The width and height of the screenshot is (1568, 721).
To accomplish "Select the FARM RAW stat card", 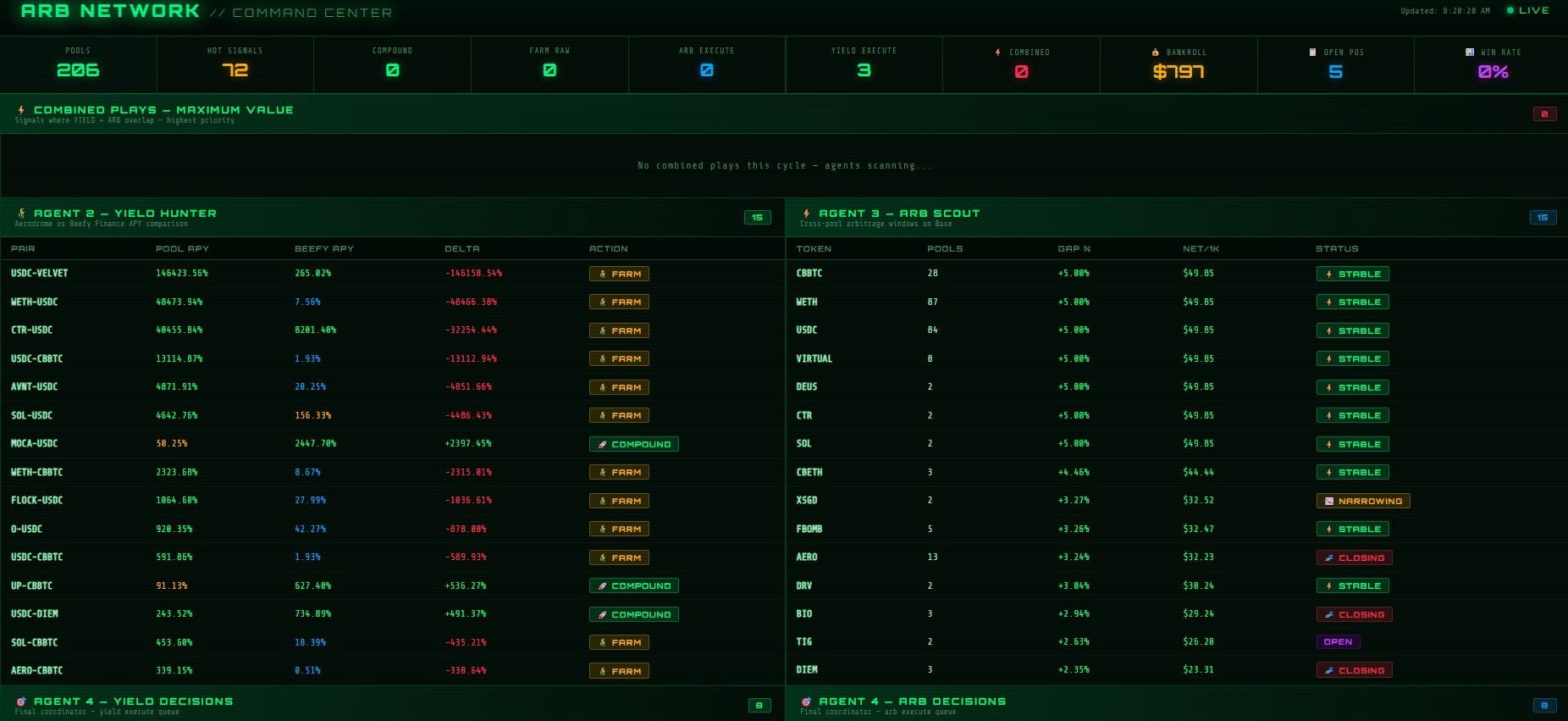I will (x=549, y=64).
